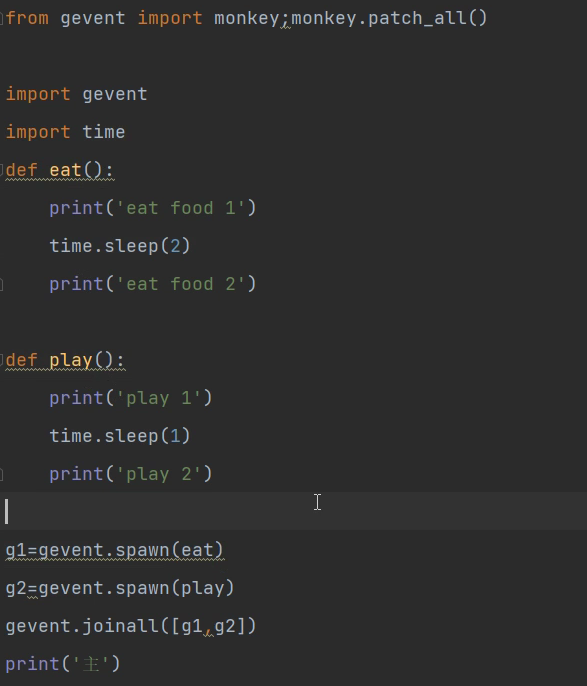Collapse the eat function fold marker
The image size is (587, 686).
point(2,169)
